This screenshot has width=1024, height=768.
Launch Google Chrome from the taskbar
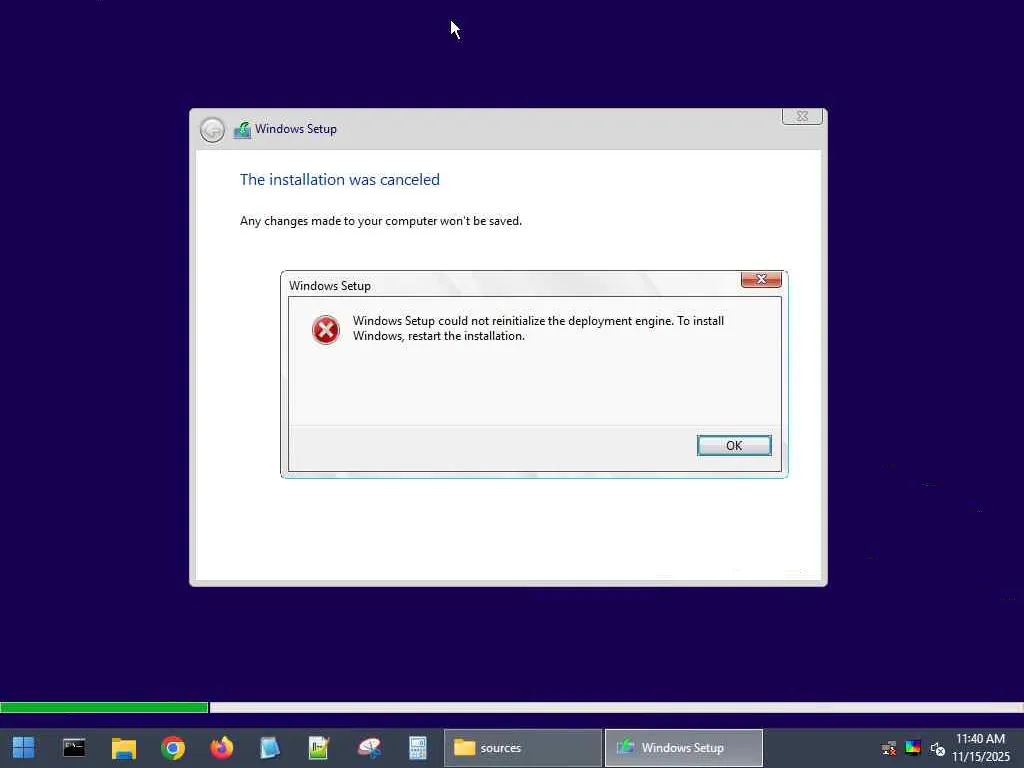(x=172, y=748)
